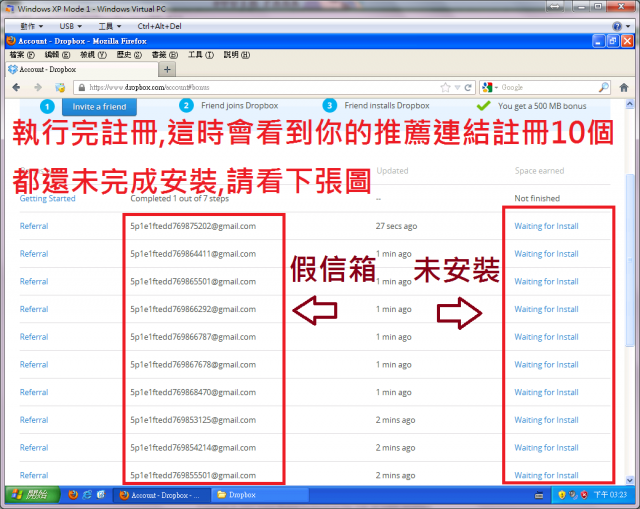Viewport: 640px width, 509px height.
Task: Go back with the Firefox back arrow
Action: coord(16,87)
